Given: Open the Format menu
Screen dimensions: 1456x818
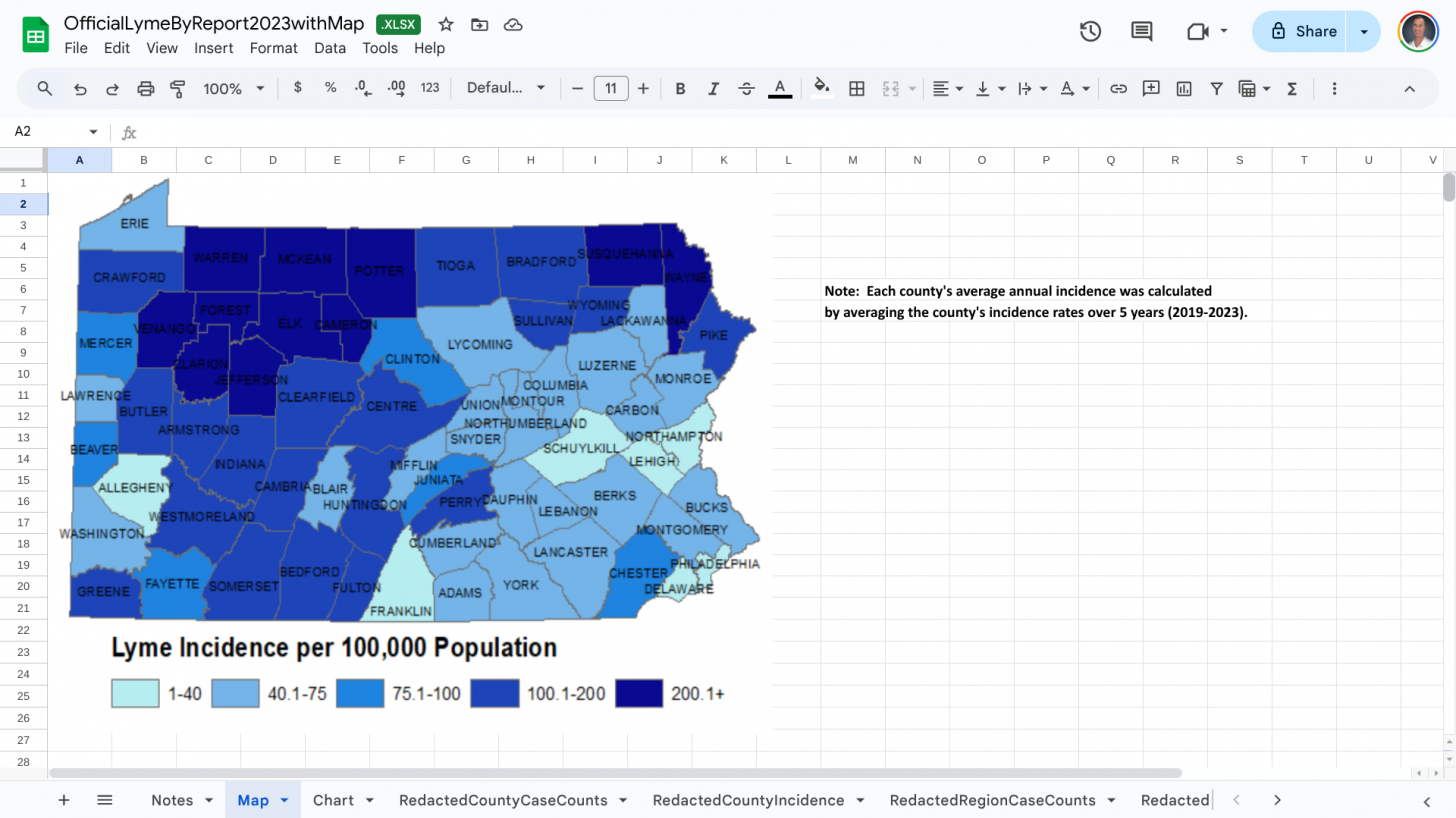Looking at the screenshot, I should (x=274, y=48).
